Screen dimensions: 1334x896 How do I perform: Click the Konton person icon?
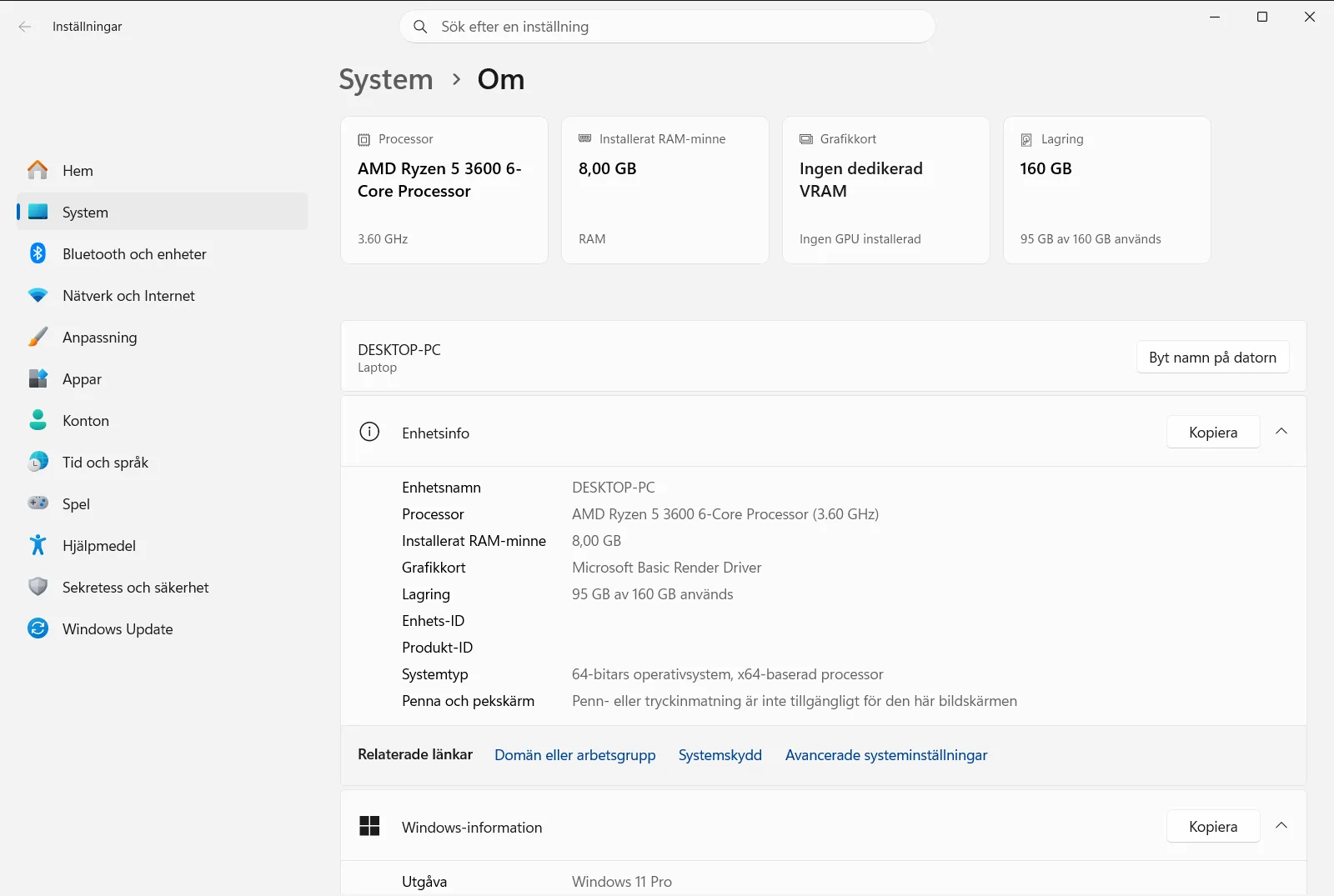click(38, 420)
